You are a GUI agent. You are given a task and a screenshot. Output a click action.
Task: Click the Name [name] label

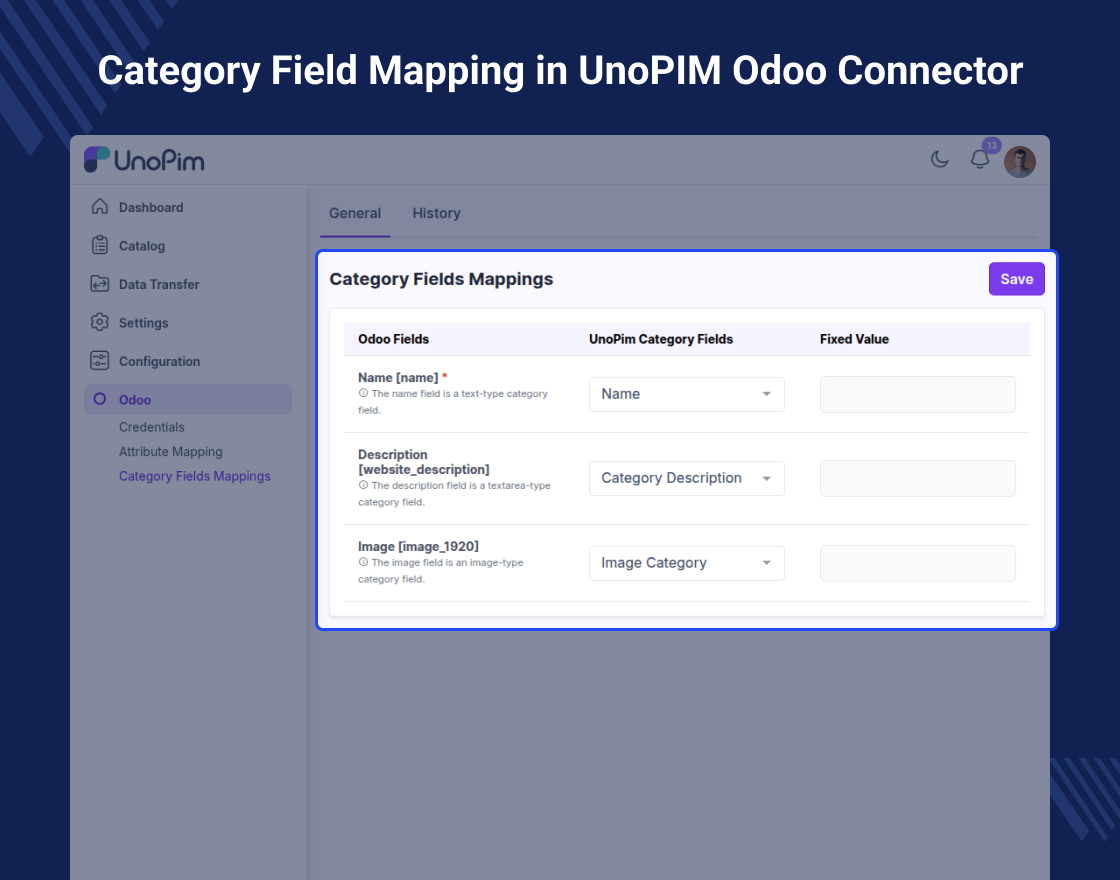click(398, 377)
